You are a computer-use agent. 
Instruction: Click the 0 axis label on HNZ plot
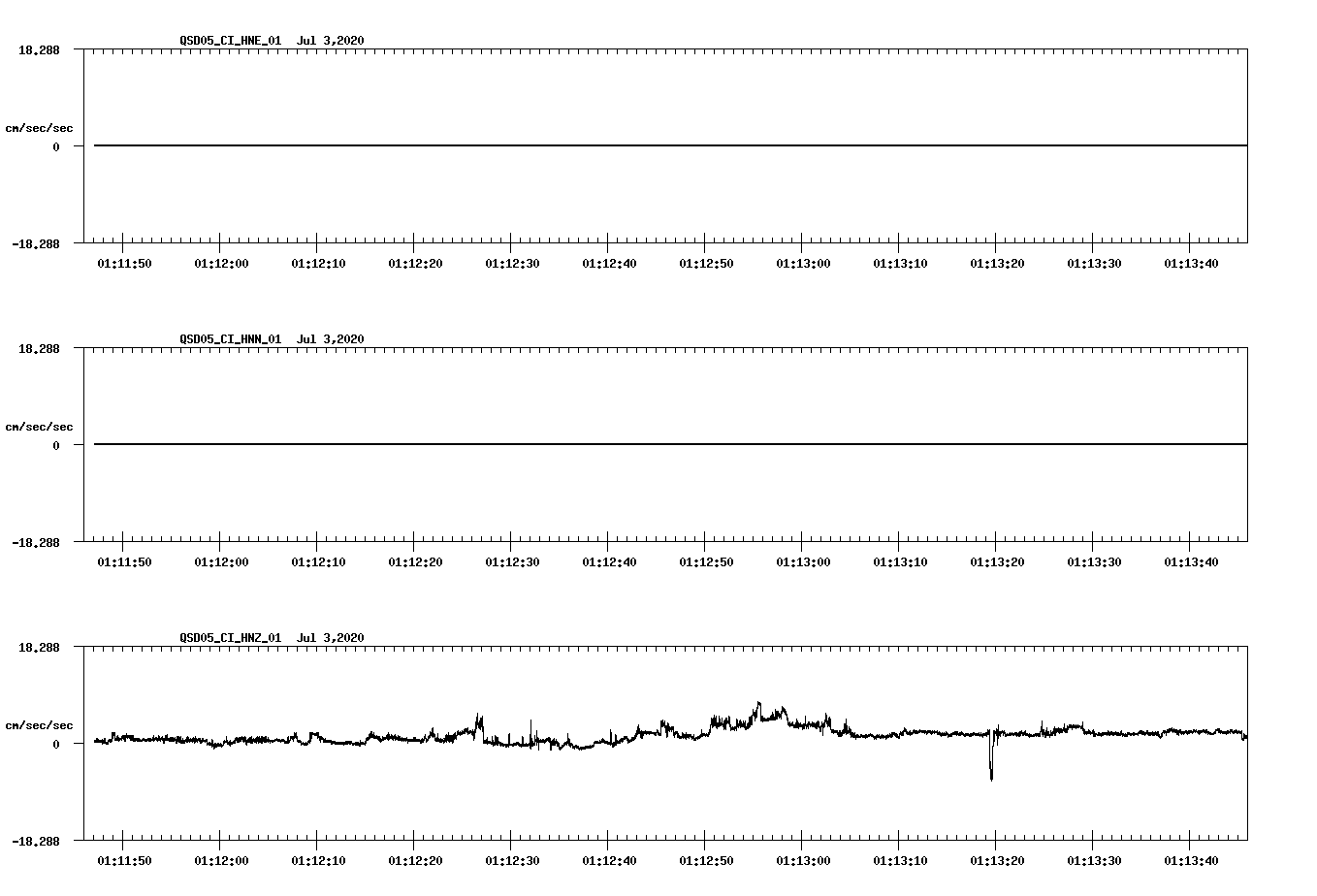pyautogui.click(x=56, y=744)
